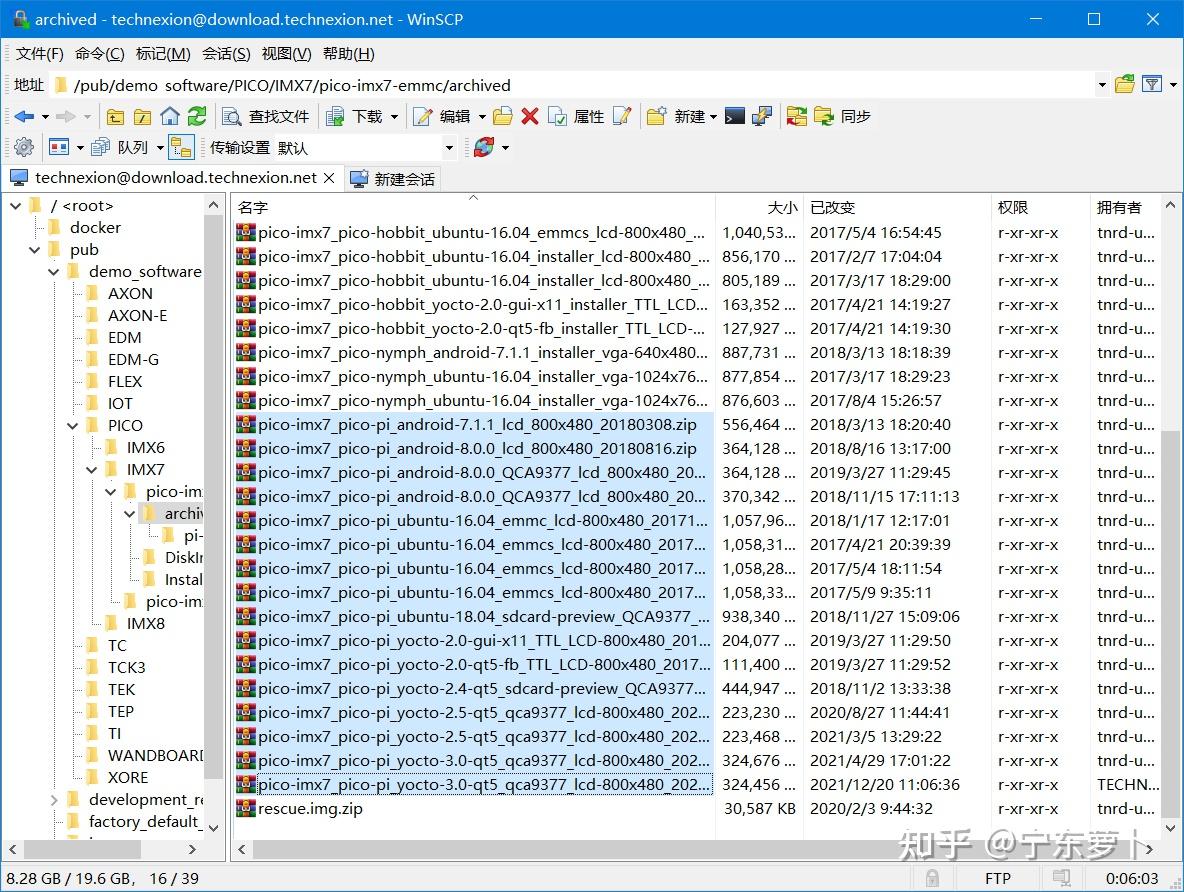This screenshot has height=892, width=1184.
Task: Click the red X delete icon
Action: point(530,117)
